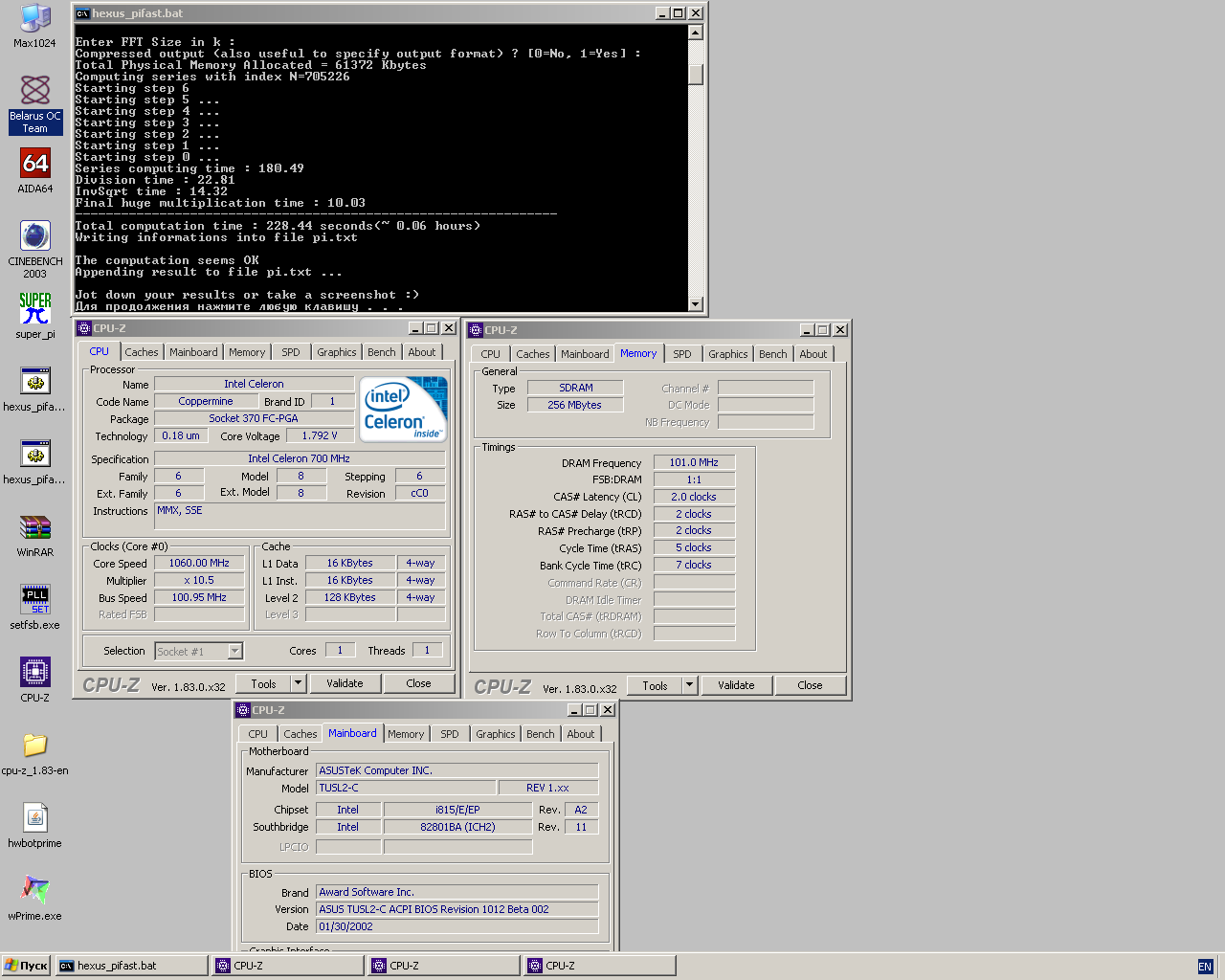Click the Coppermine code name field
Screen dimensions: 1225x980
click(206, 402)
